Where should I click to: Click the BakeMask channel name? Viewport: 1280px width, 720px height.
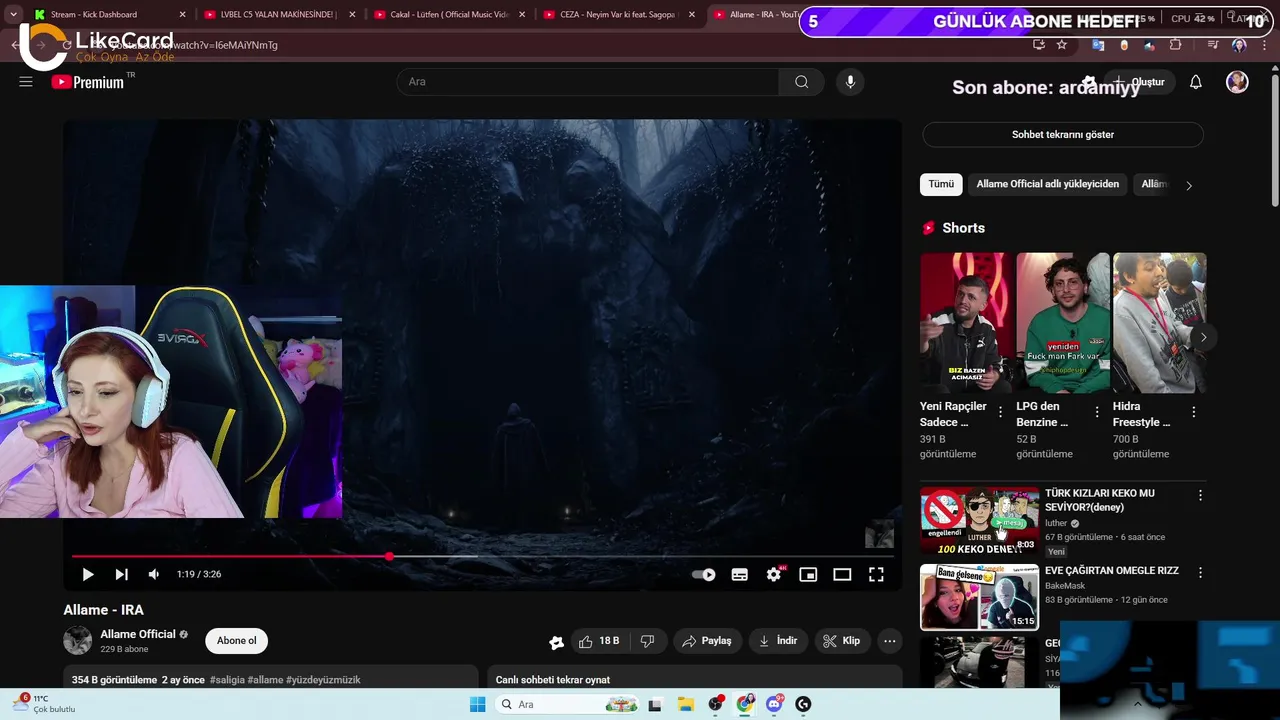click(x=1065, y=586)
